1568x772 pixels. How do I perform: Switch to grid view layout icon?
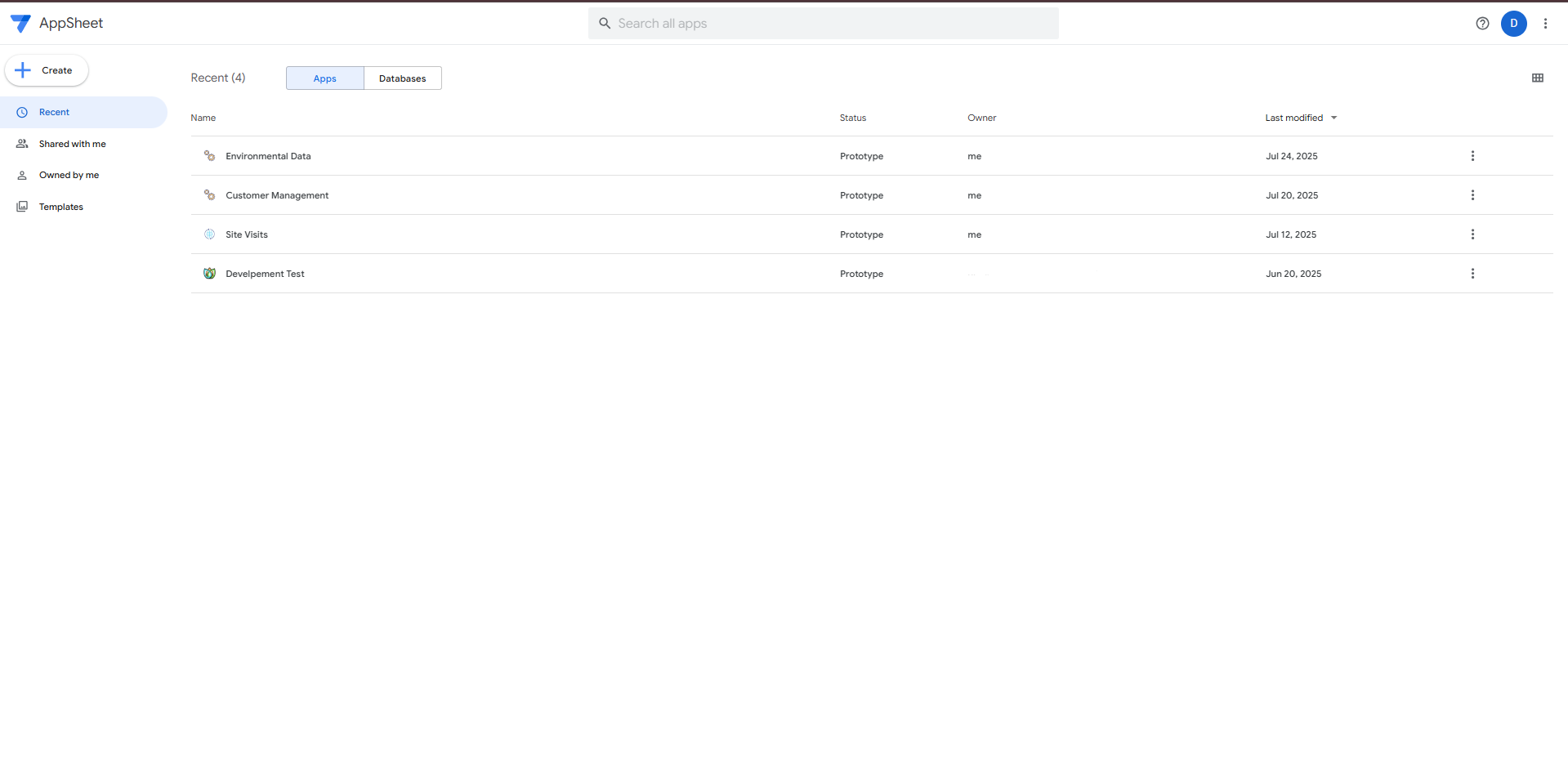point(1537,78)
